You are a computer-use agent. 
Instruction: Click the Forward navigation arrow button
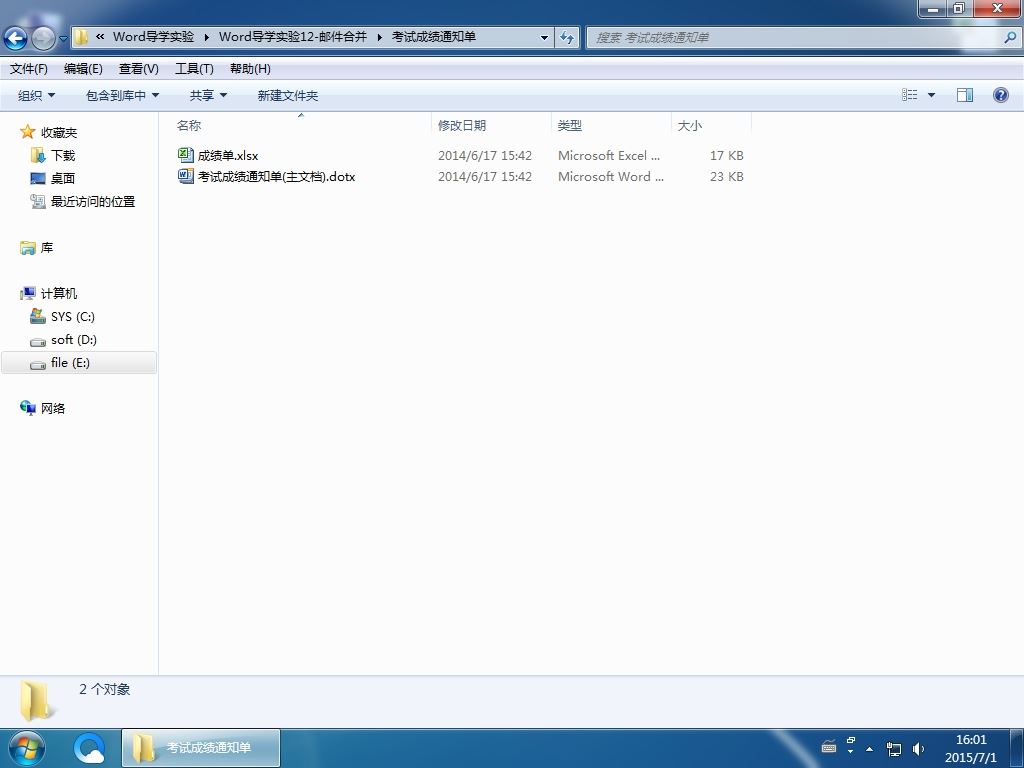coord(43,38)
